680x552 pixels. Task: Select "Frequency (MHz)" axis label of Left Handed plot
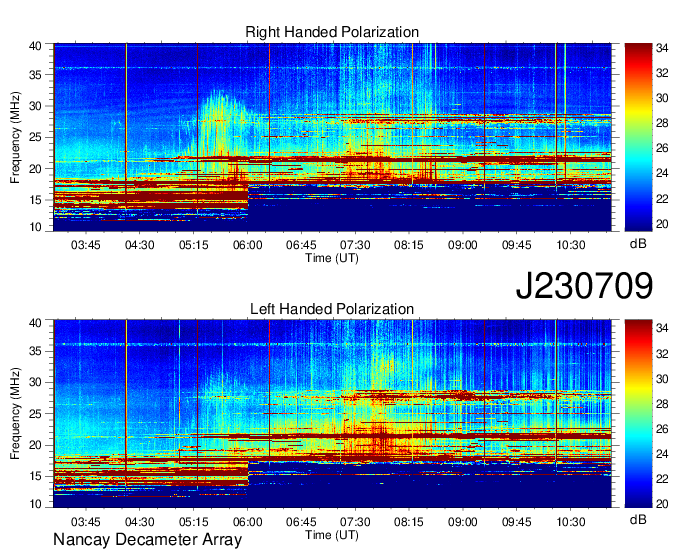click(x=15, y=414)
